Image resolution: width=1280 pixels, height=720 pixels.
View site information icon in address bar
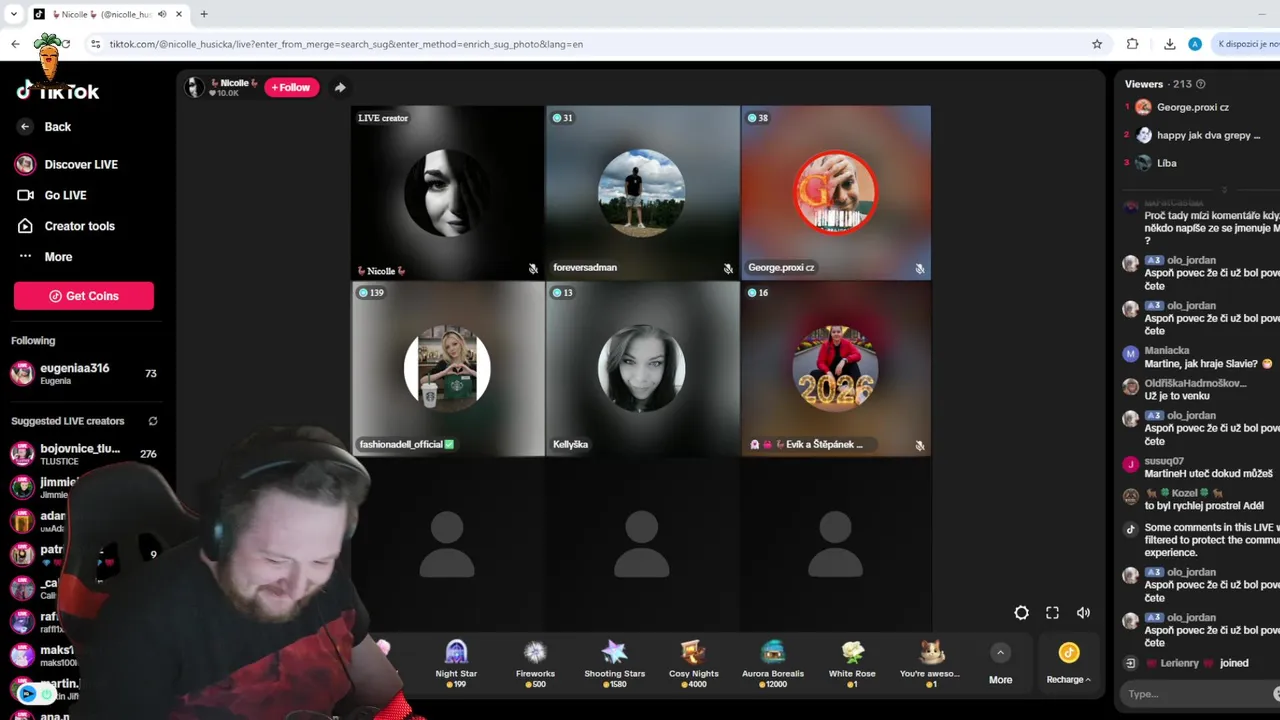pyautogui.click(x=95, y=44)
